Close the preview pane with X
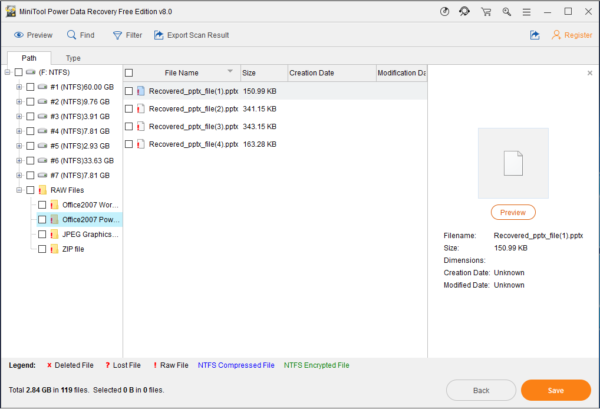Viewport: 600px width, 409px height. pos(590,73)
